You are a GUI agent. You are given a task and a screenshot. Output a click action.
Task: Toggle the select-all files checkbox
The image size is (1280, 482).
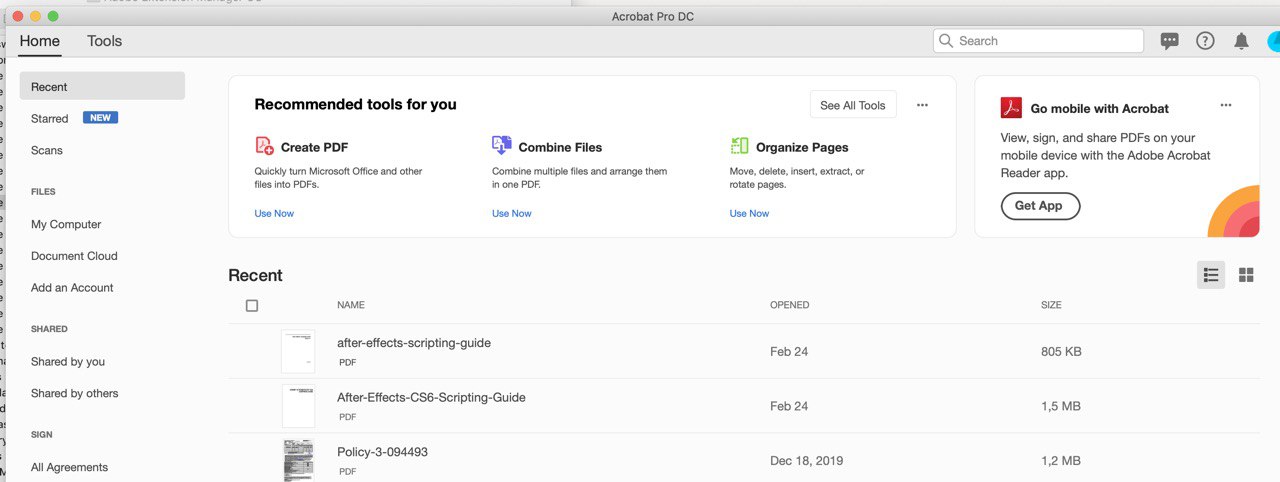[252, 305]
